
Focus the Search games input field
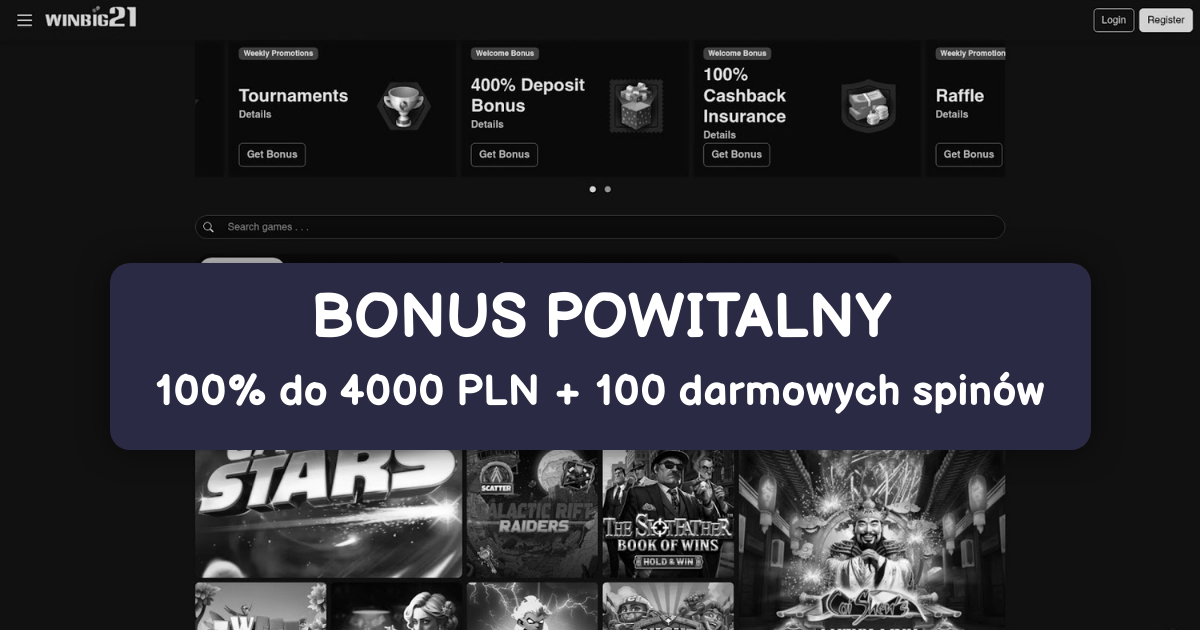(600, 227)
